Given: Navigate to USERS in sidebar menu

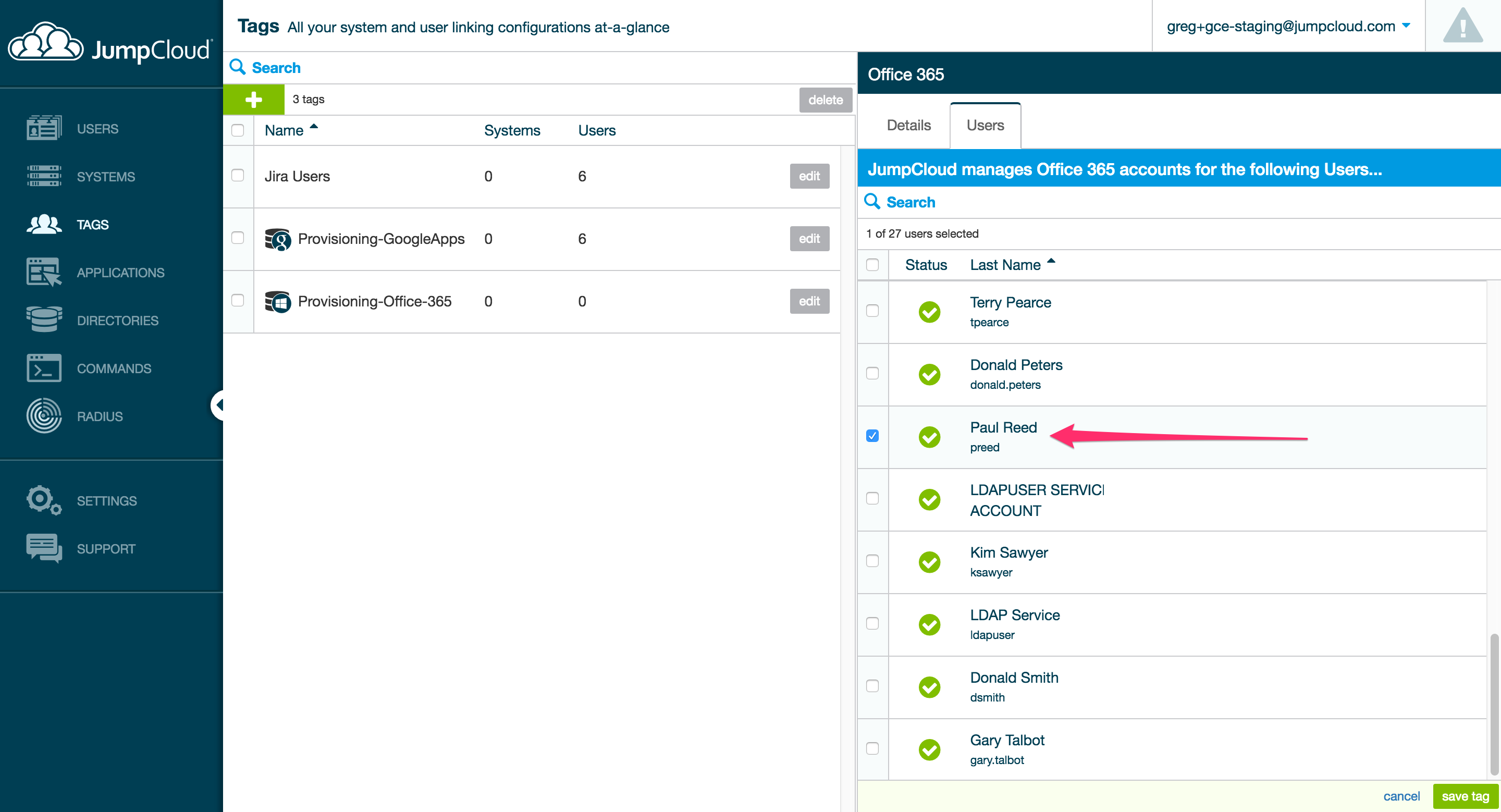Looking at the screenshot, I should 97,129.
